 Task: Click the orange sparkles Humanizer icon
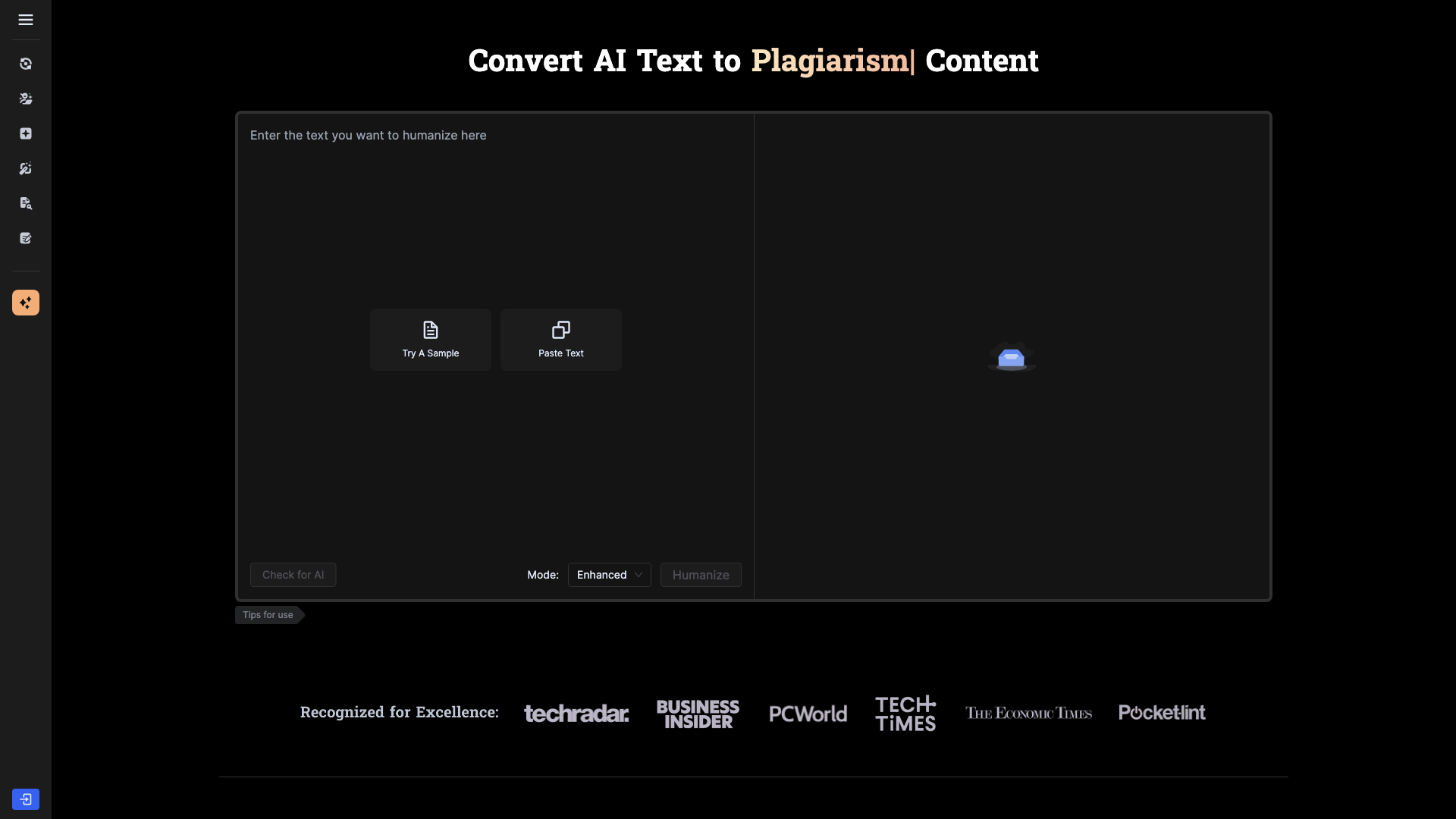[25, 302]
